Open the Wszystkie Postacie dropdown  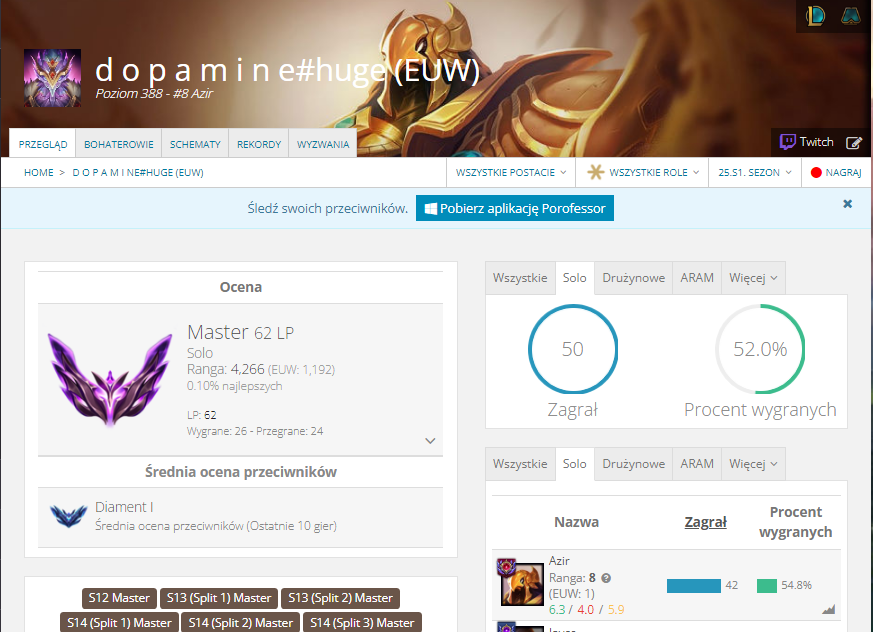(511, 173)
